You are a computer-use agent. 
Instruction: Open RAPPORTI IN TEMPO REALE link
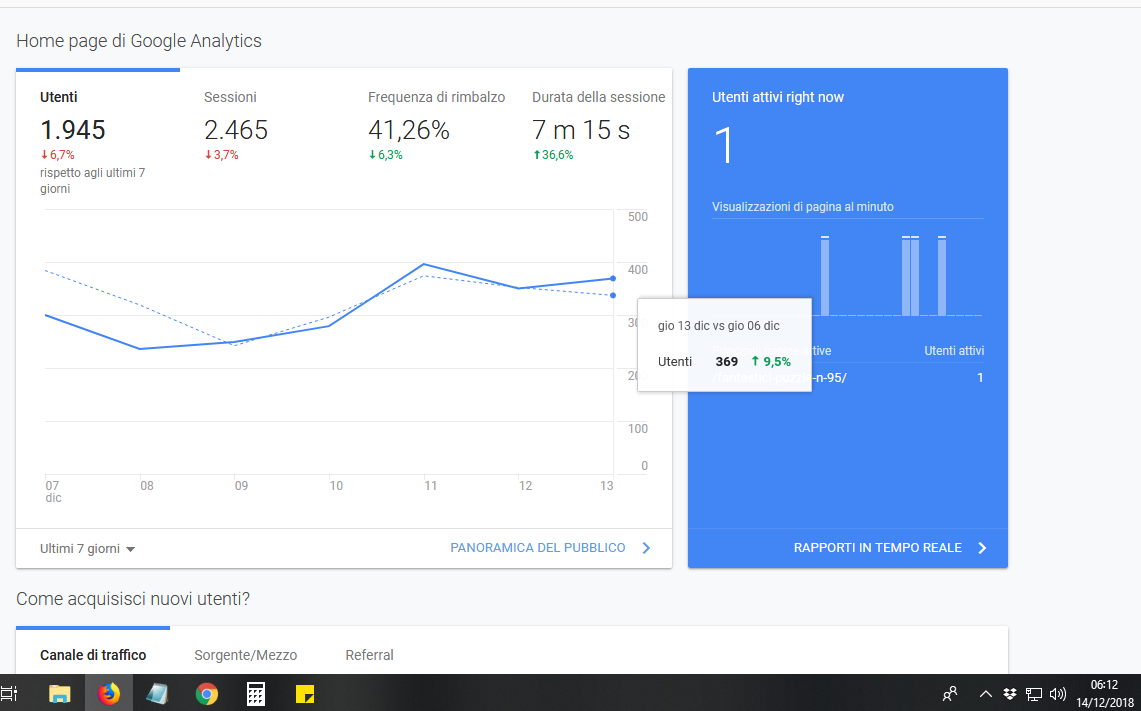click(878, 547)
